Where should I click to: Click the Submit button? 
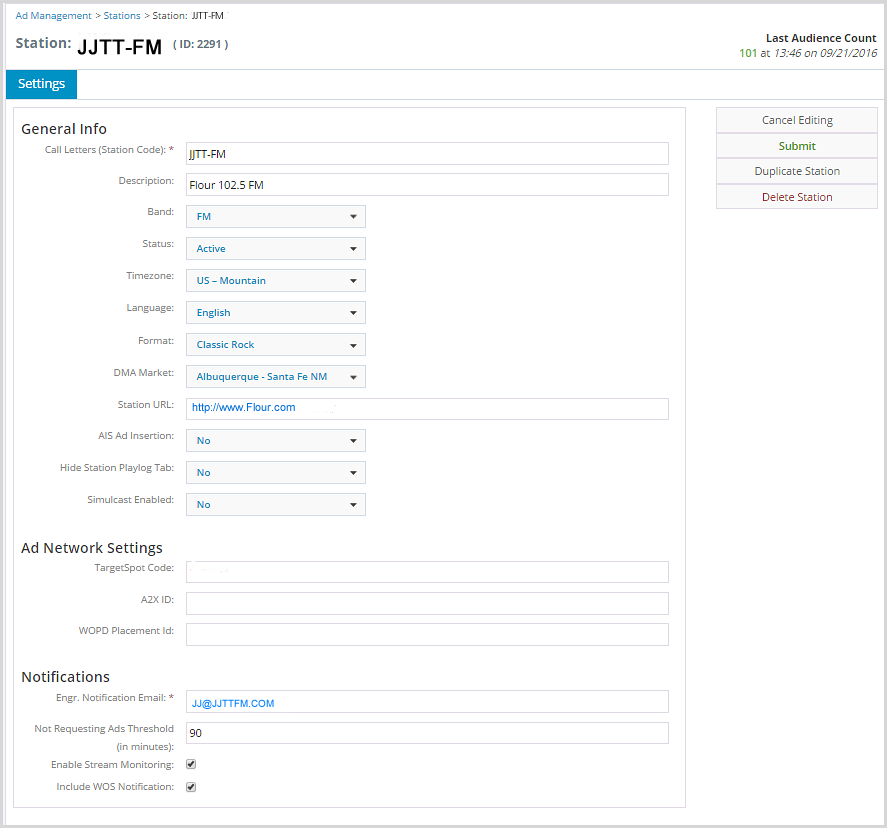[x=796, y=146]
